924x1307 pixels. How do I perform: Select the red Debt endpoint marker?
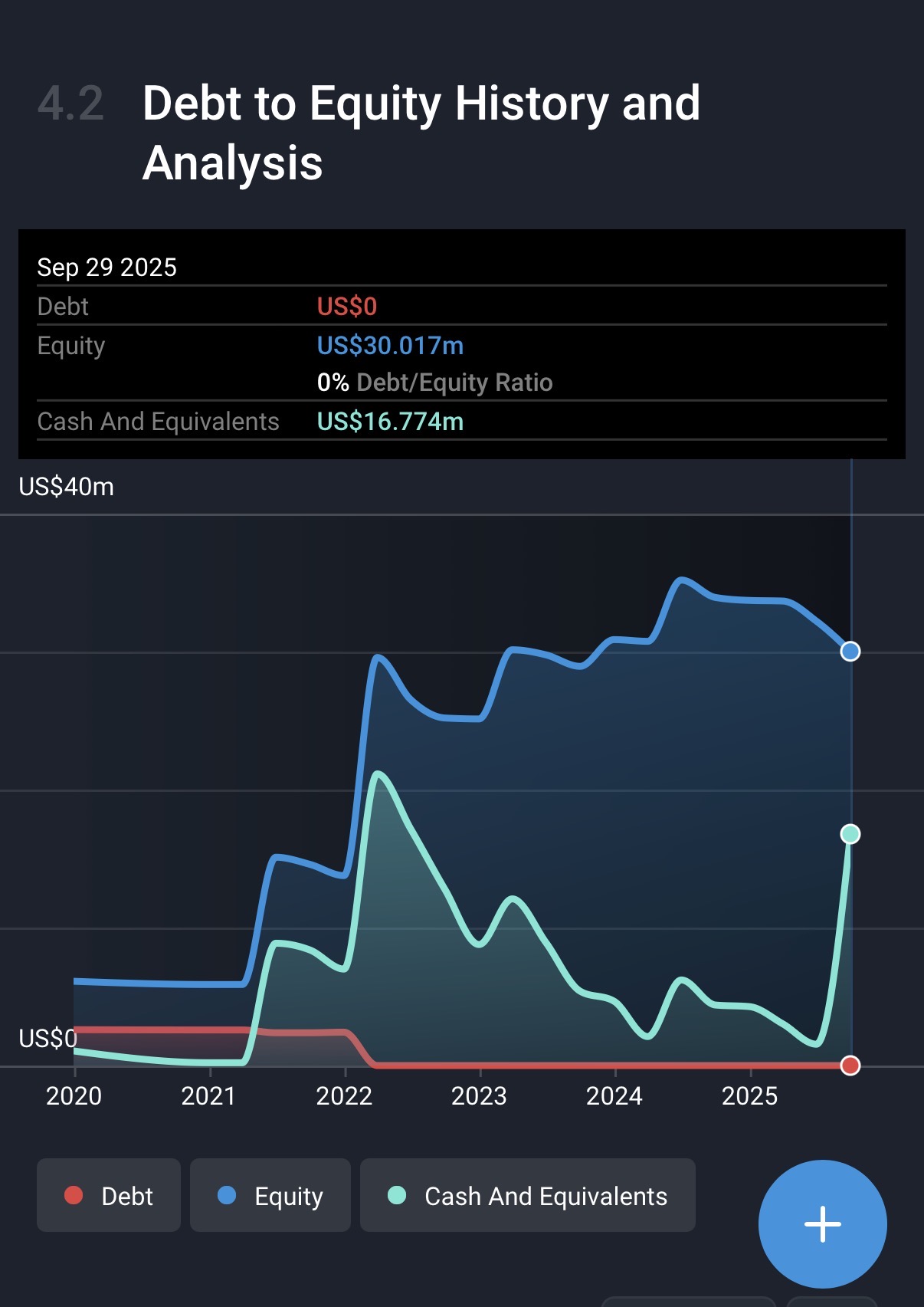(x=850, y=1066)
